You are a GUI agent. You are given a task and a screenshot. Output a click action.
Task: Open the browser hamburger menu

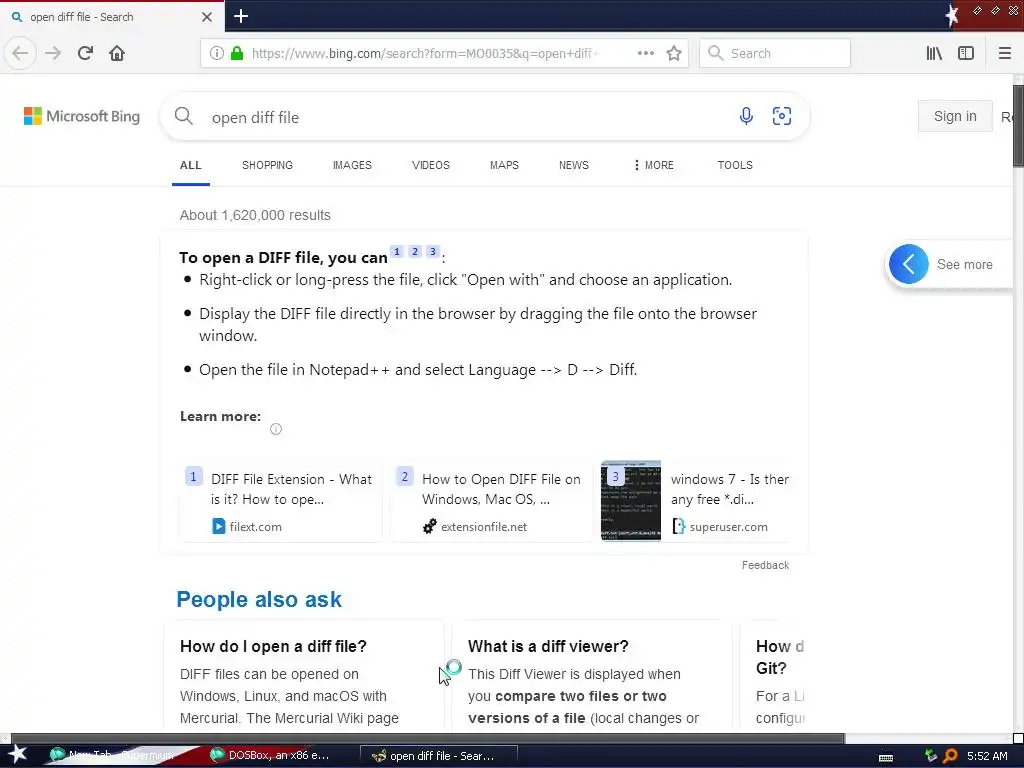point(1004,53)
